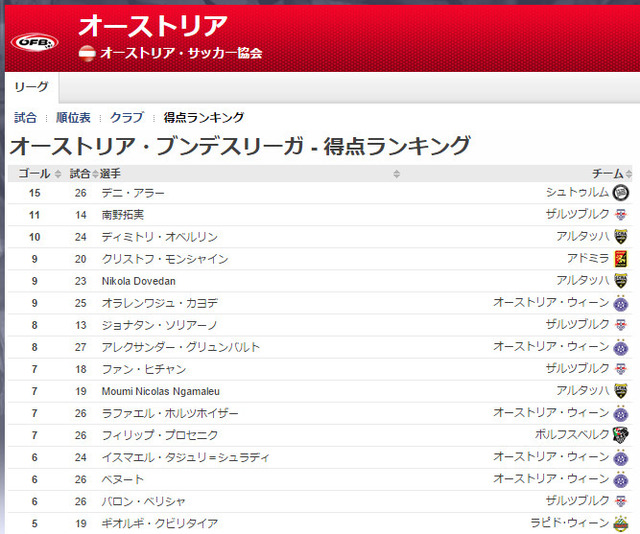
Task: Click team ボルフスベルク
Action: 572,434
